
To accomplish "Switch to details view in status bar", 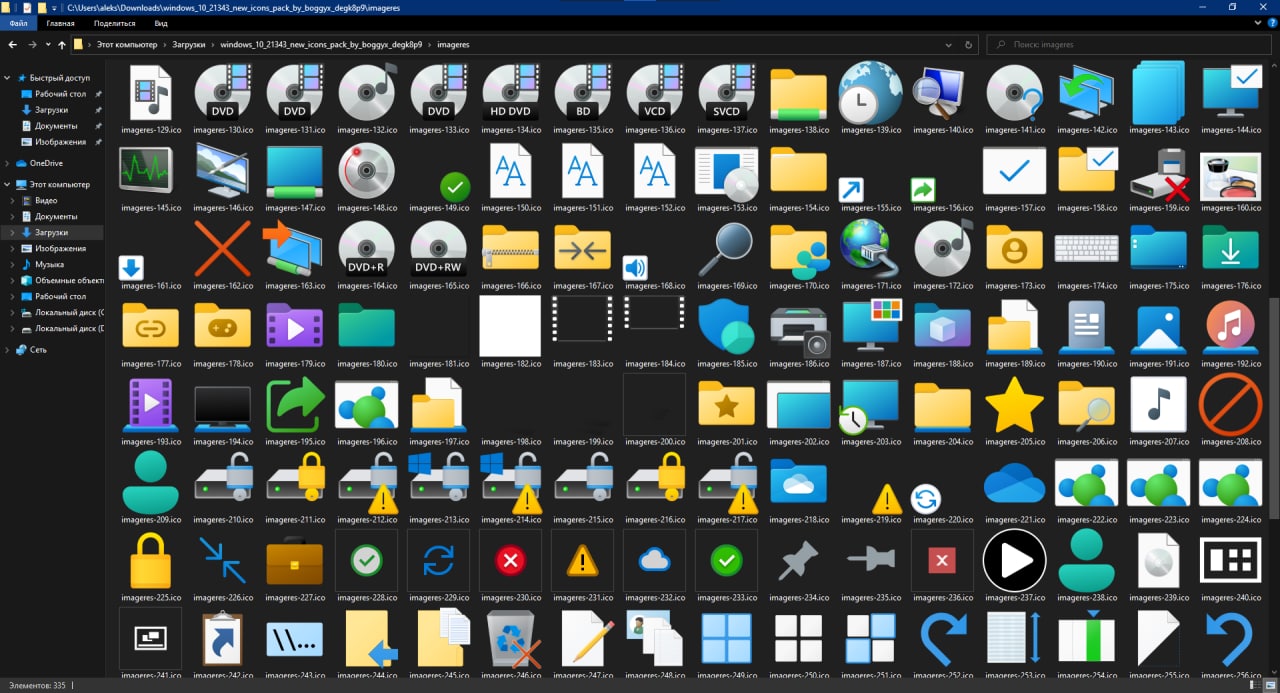I will [x=1256, y=685].
